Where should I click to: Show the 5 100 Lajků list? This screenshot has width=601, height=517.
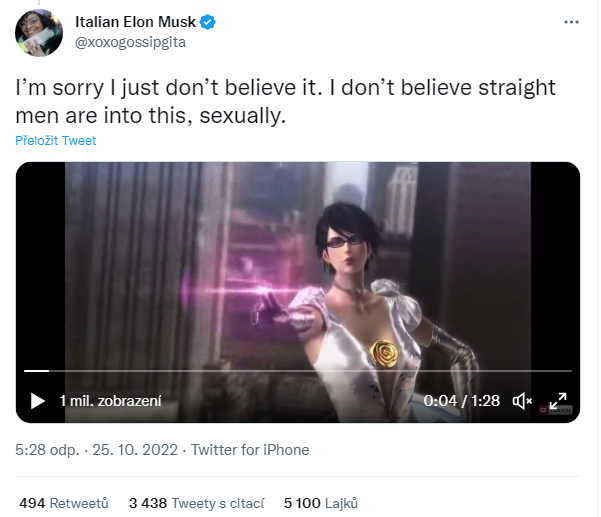click(321, 503)
